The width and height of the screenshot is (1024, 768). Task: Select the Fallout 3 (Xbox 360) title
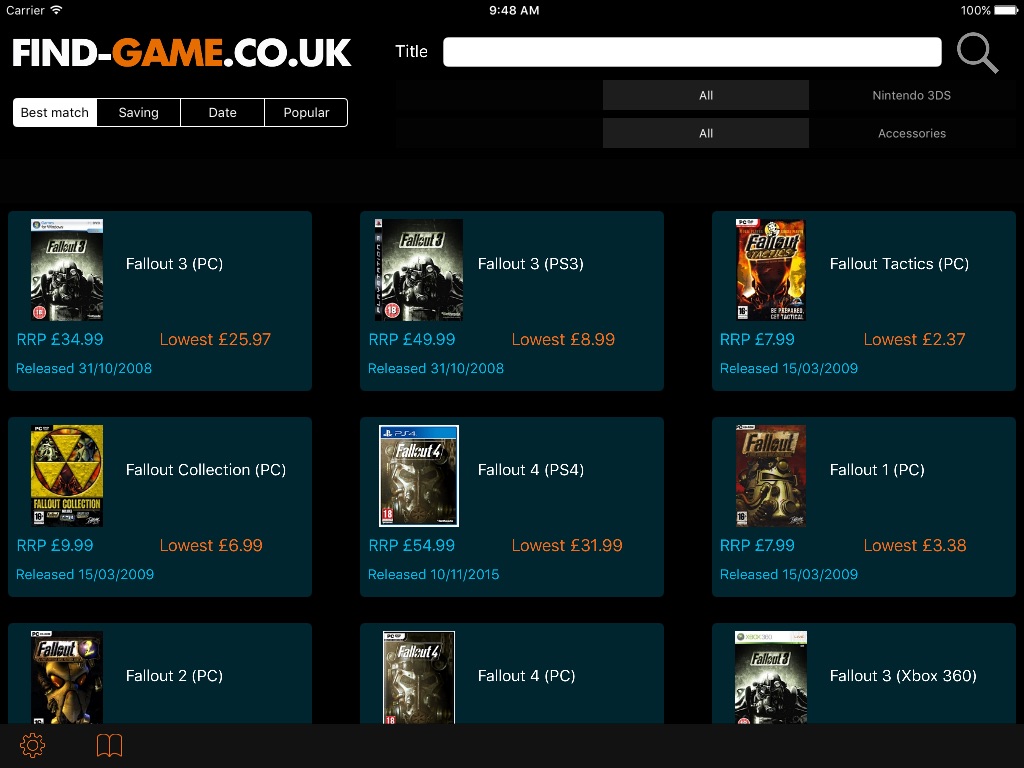(903, 676)
